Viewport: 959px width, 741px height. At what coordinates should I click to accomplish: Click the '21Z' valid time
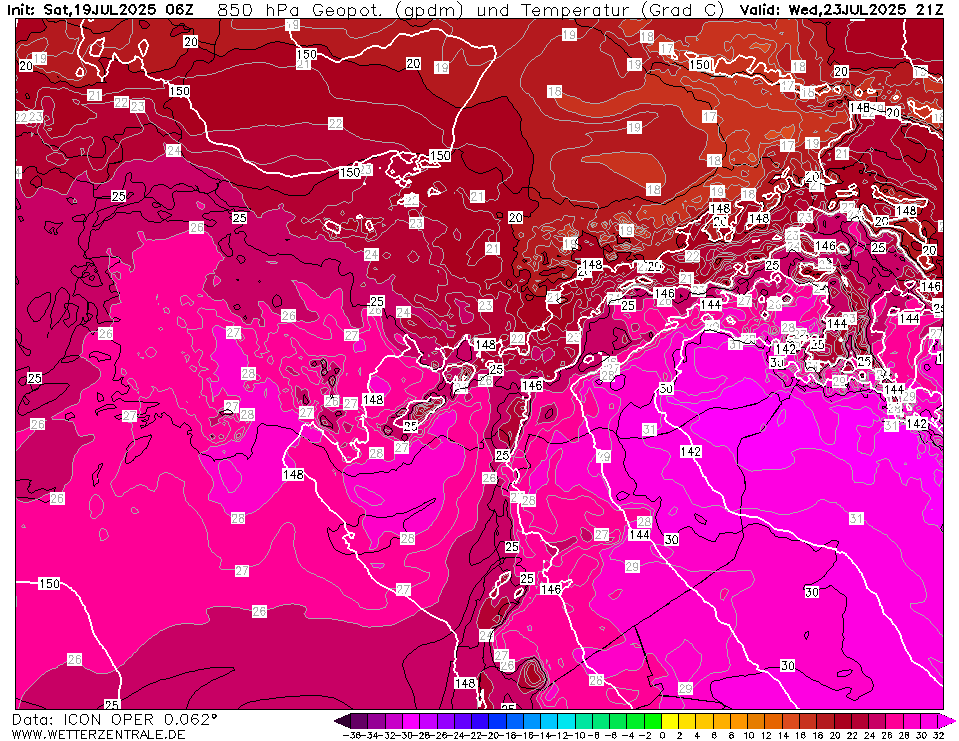coord(929,10)
